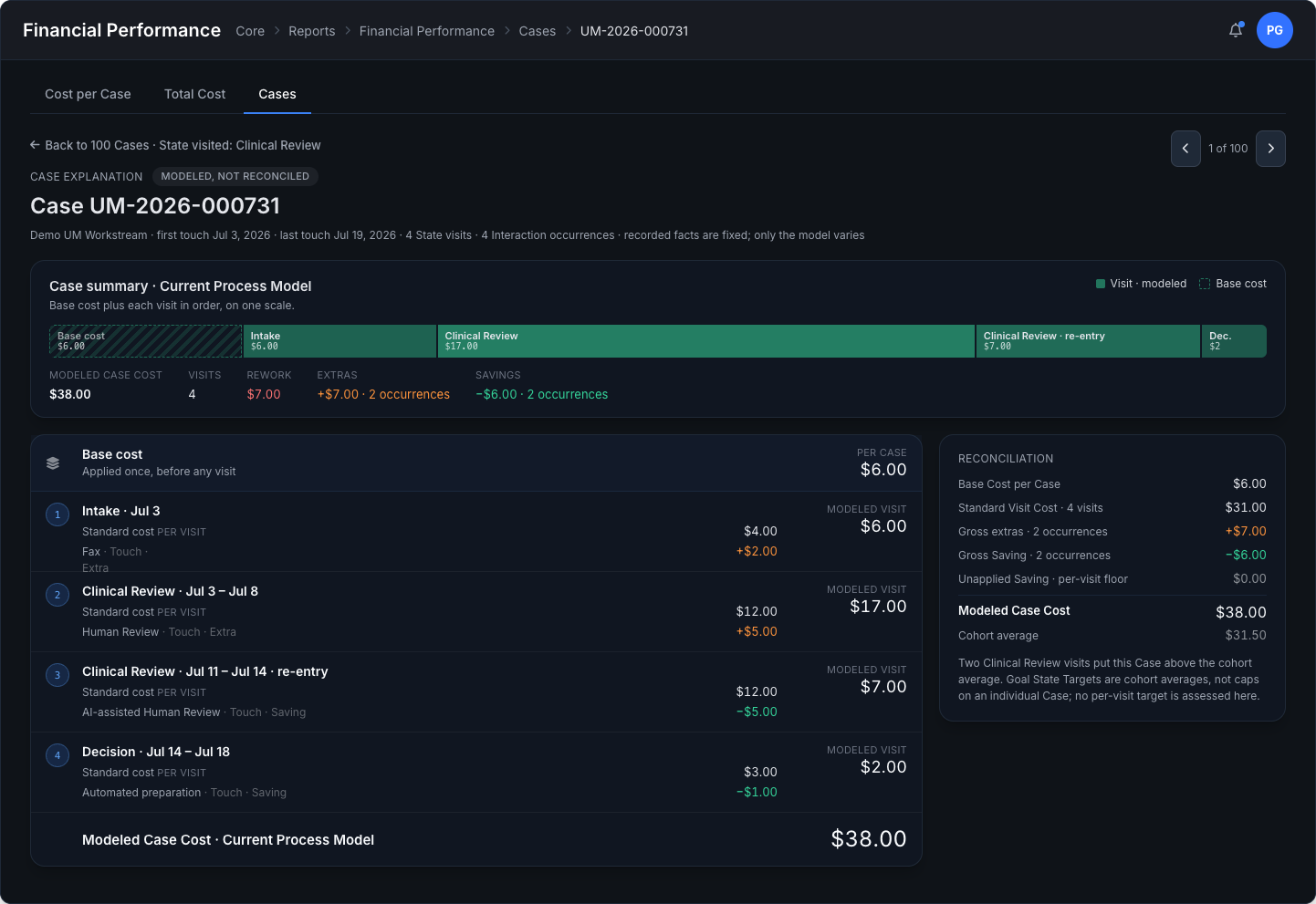The width and height of the screenshot is (1316, 904).
Task: Click the Visit modeled legend swatch
Action: point(1101,284)
